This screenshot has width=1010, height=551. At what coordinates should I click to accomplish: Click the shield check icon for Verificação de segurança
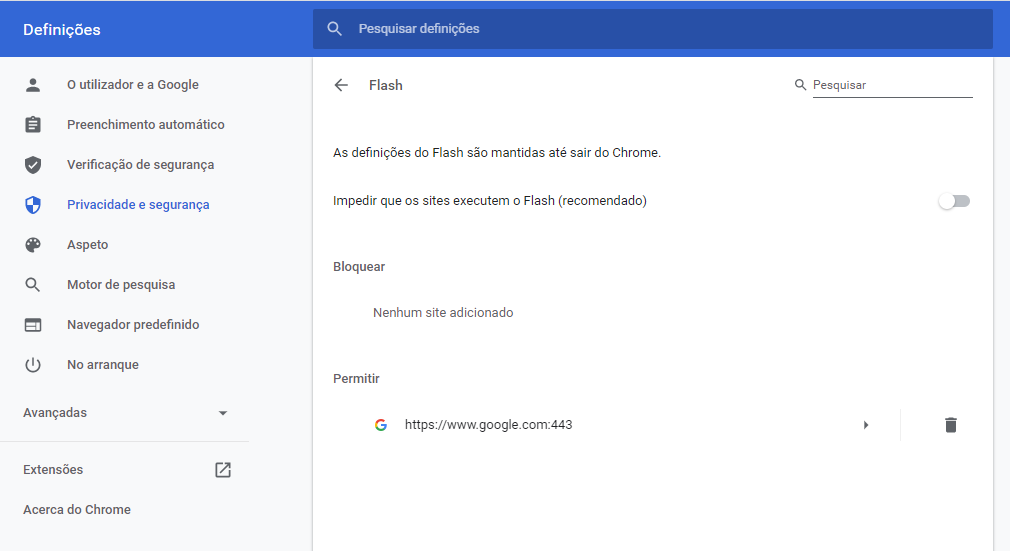(33, 165)
